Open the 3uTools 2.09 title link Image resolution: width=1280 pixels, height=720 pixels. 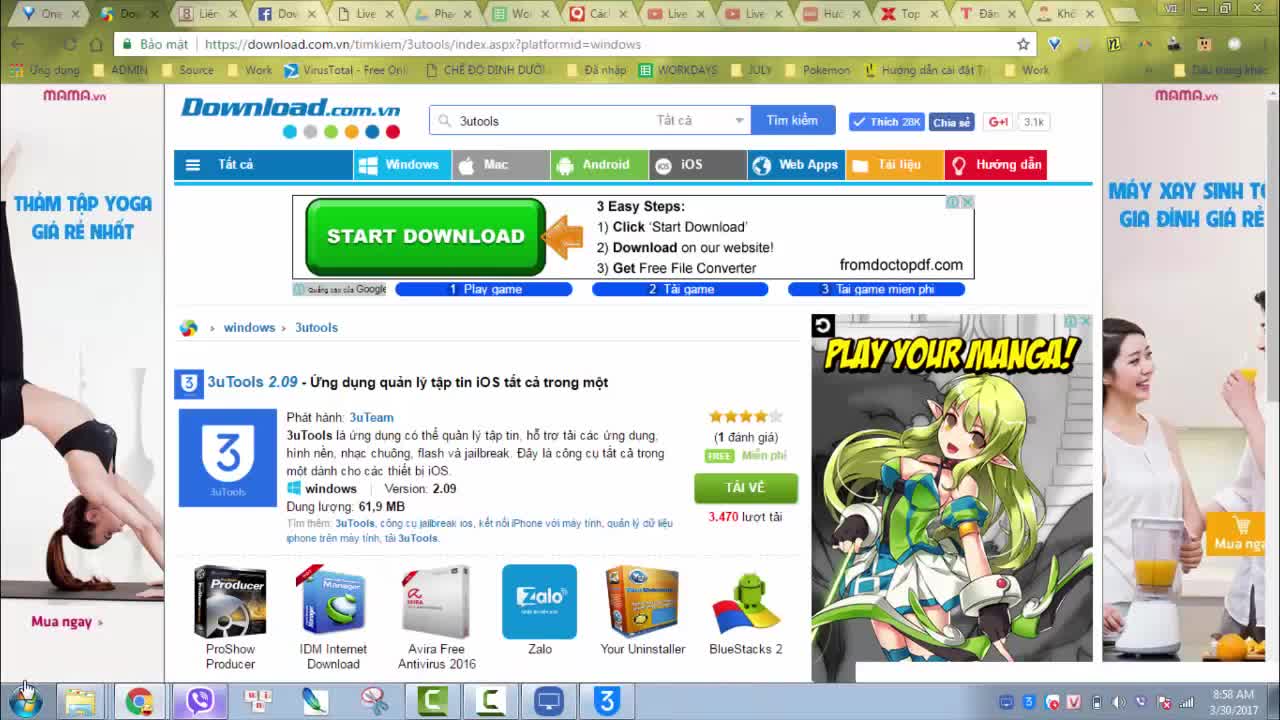click(252, 382)
